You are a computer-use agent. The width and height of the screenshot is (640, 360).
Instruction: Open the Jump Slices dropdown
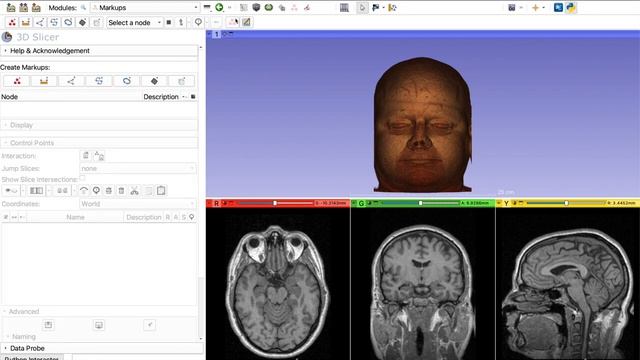pos(138,168)
